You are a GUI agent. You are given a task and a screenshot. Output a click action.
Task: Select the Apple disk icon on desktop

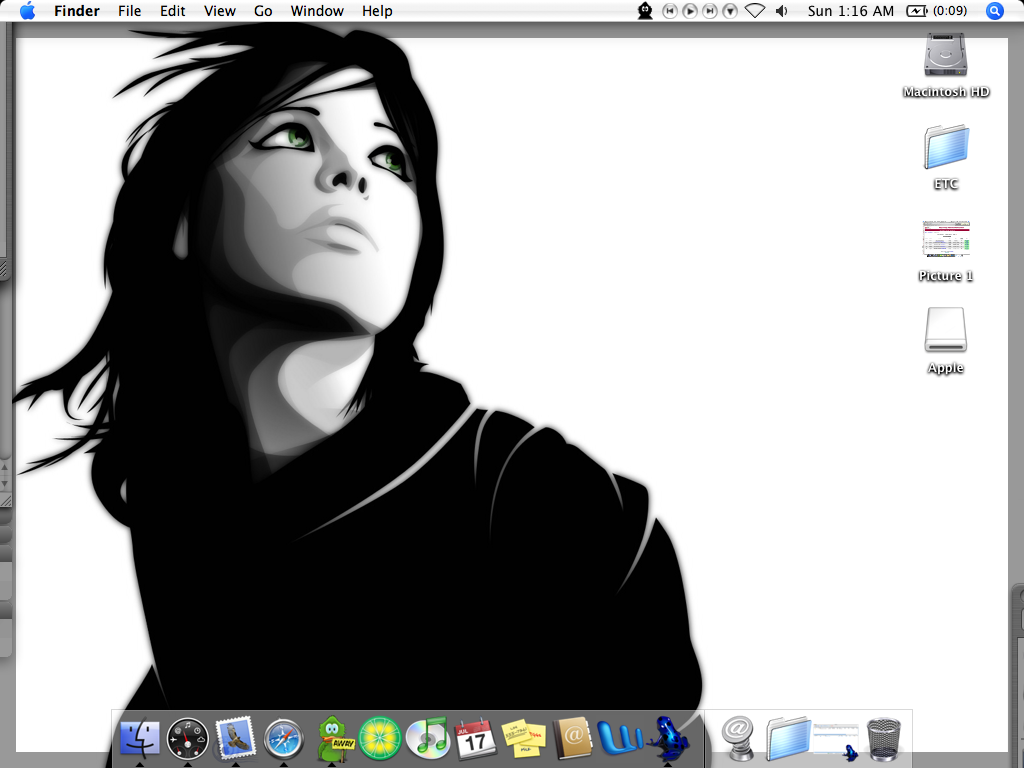946,330
